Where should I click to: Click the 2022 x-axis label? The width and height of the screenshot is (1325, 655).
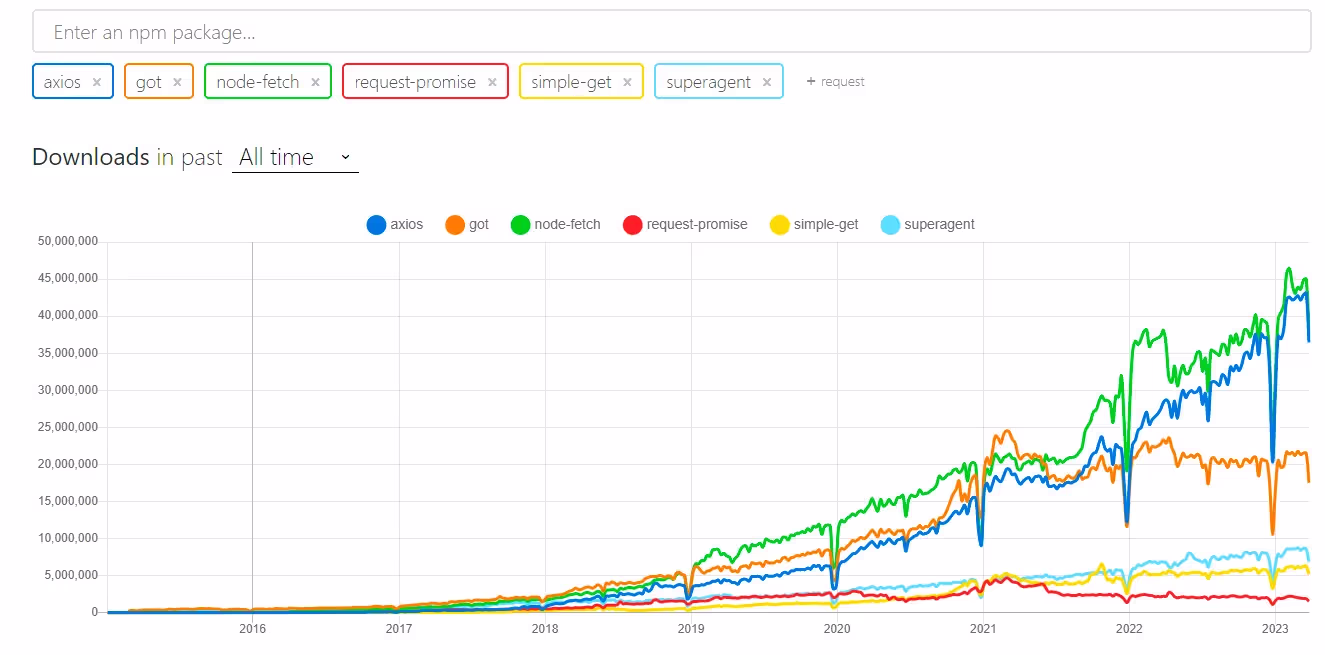1129,629
